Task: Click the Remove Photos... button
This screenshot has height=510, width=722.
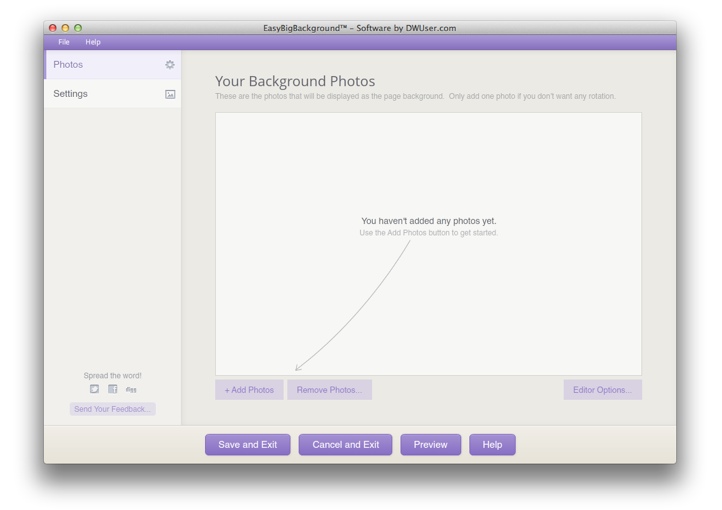Action: (329, 390)
